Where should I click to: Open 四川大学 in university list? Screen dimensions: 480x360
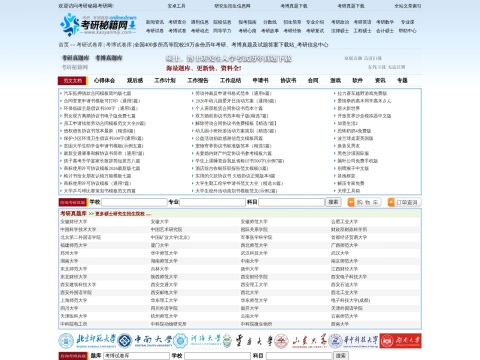[x=69, y=308]
